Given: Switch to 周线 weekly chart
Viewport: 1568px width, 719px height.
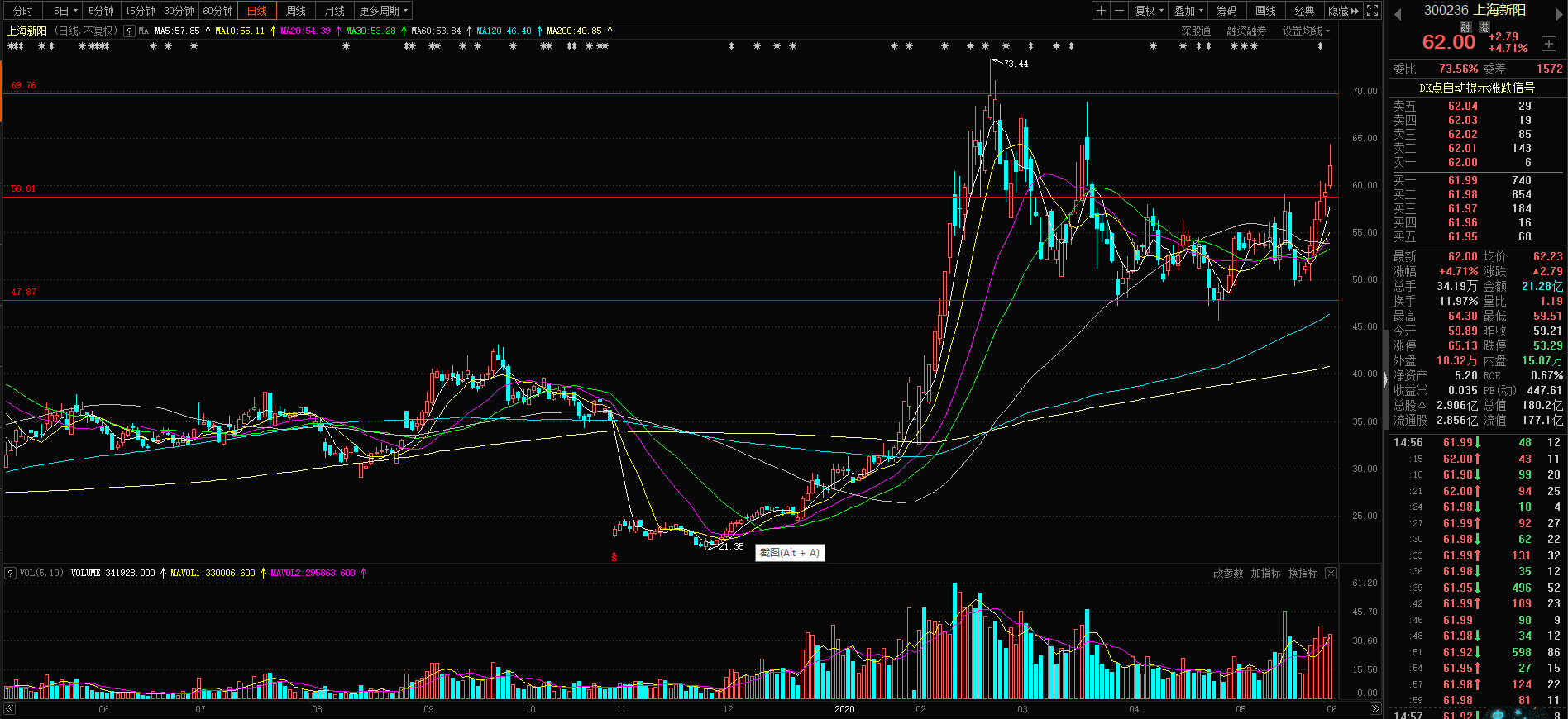Looking at the screenshot, I should tap(296, 11).
